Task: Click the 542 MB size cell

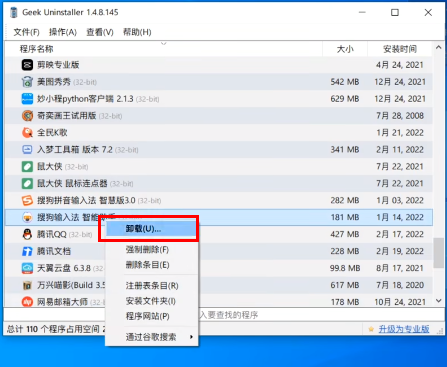Action: pyautogui.click(x=345, y=82)
